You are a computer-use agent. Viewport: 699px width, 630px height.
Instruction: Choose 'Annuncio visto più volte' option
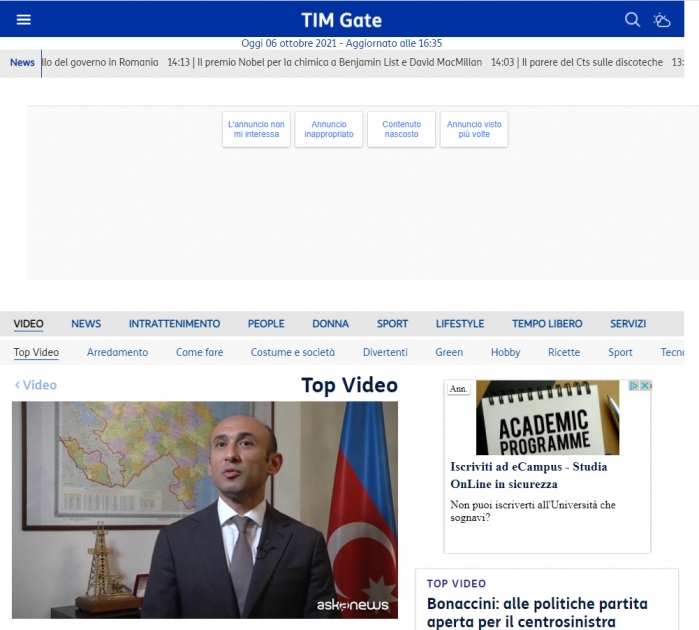tap(474, 129)
